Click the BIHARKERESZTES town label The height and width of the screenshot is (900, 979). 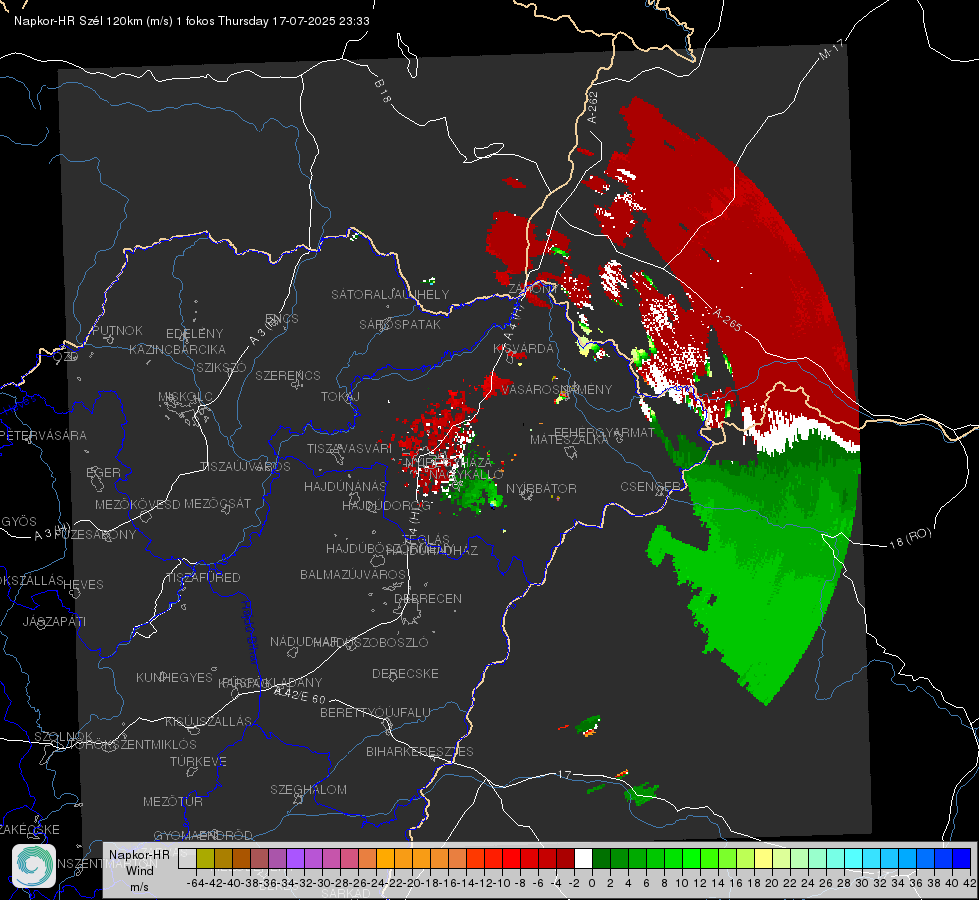click(420, 751)
